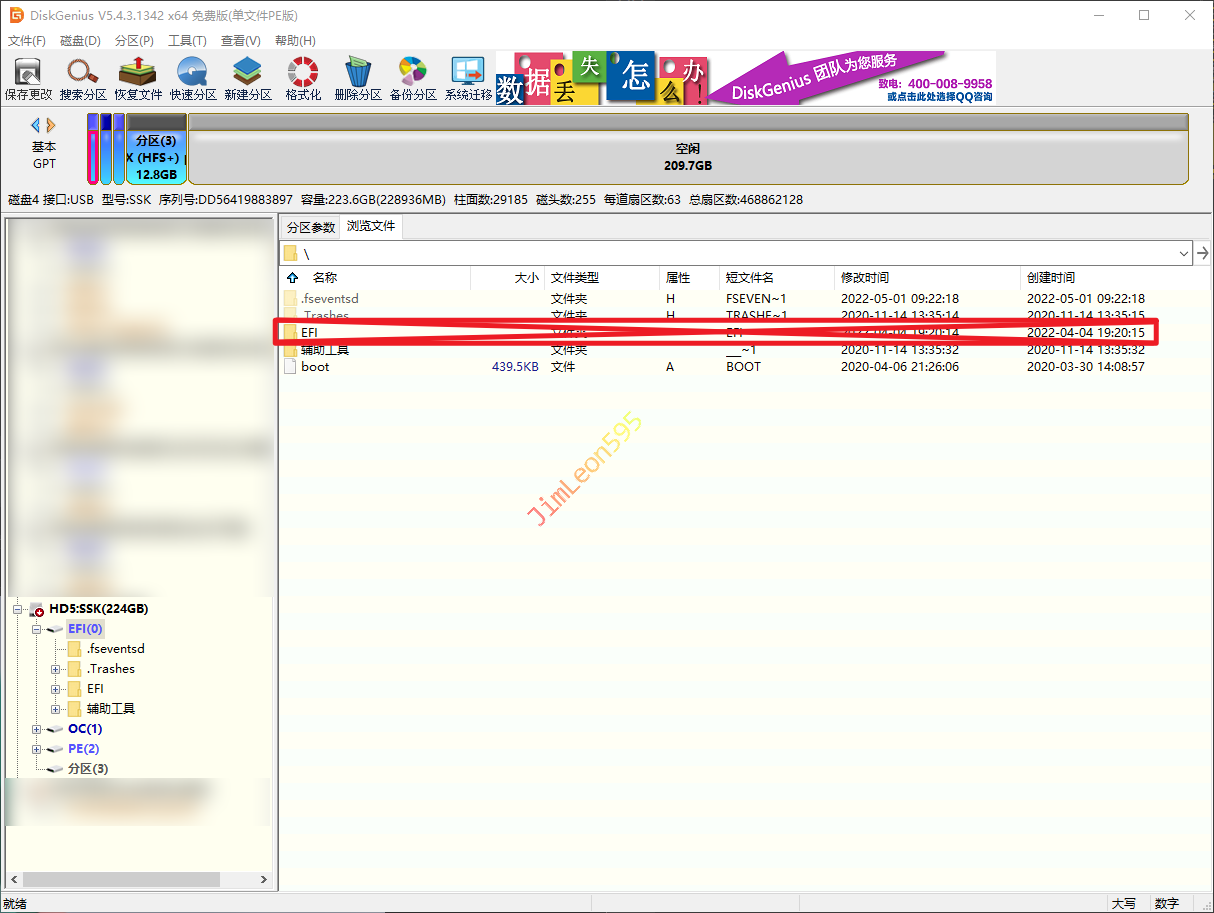1214x913 pixels.
Task: Click the 保存更改 save changes icon
Action: [28, 78]
